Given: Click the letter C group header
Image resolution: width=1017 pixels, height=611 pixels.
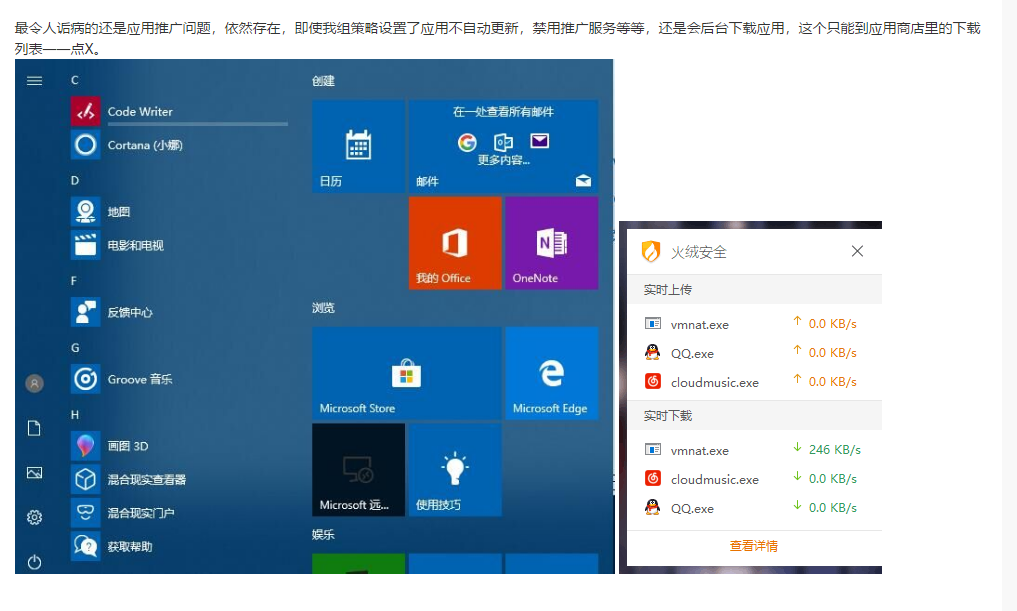Looking at the screenshot, I should pos(75,79).
